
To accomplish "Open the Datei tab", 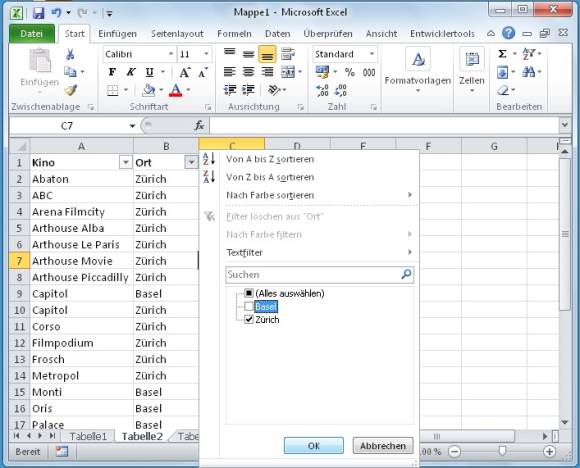I will click(x=32, y=34).
